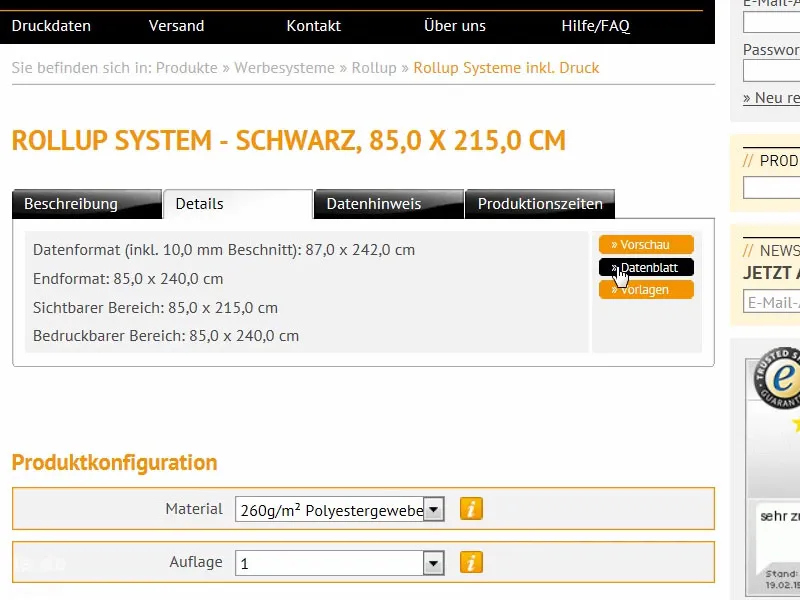
Task: Open the Kontakt menu
Action: [x=313, y=26]
